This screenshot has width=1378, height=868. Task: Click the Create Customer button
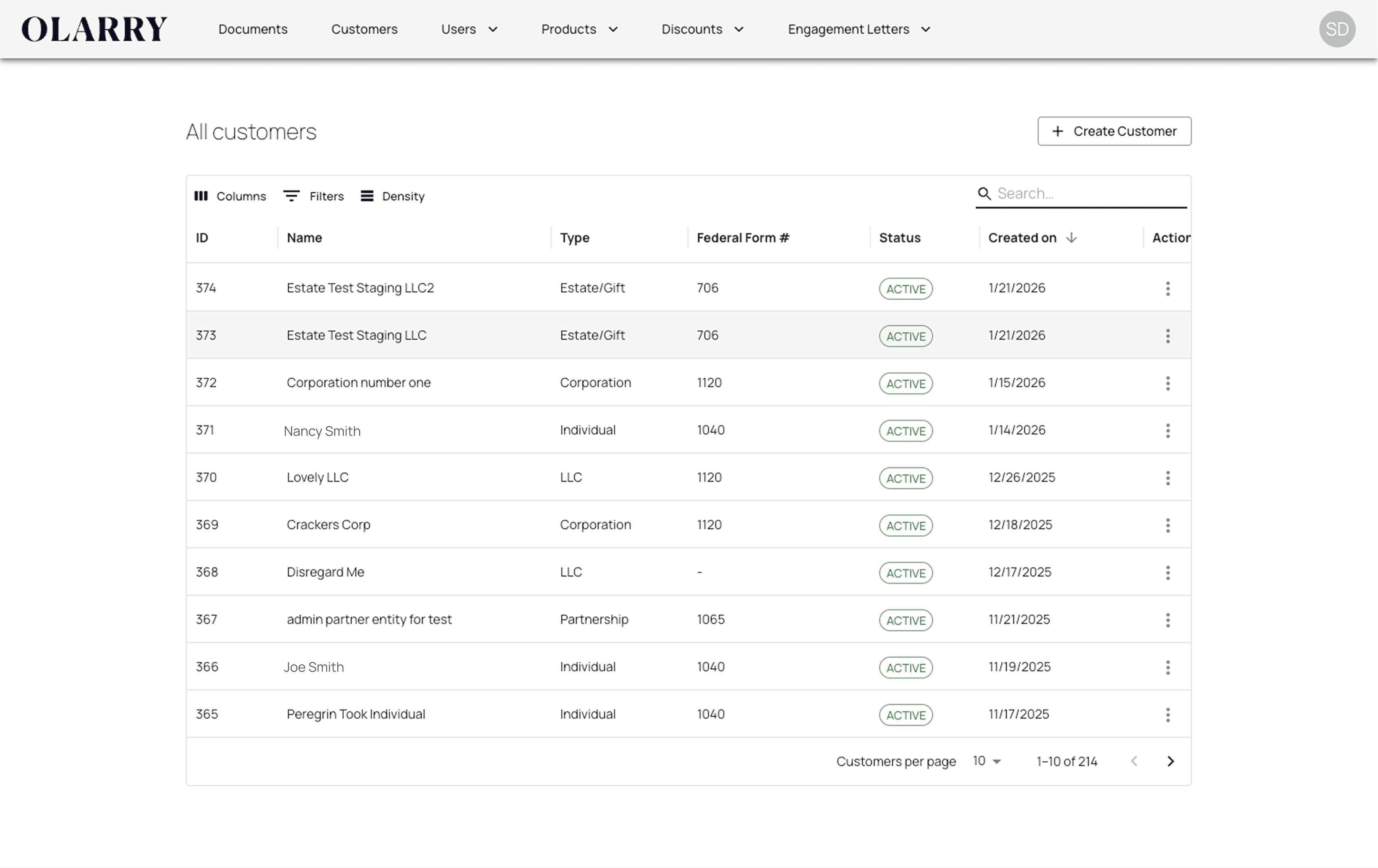(1114, 131)
